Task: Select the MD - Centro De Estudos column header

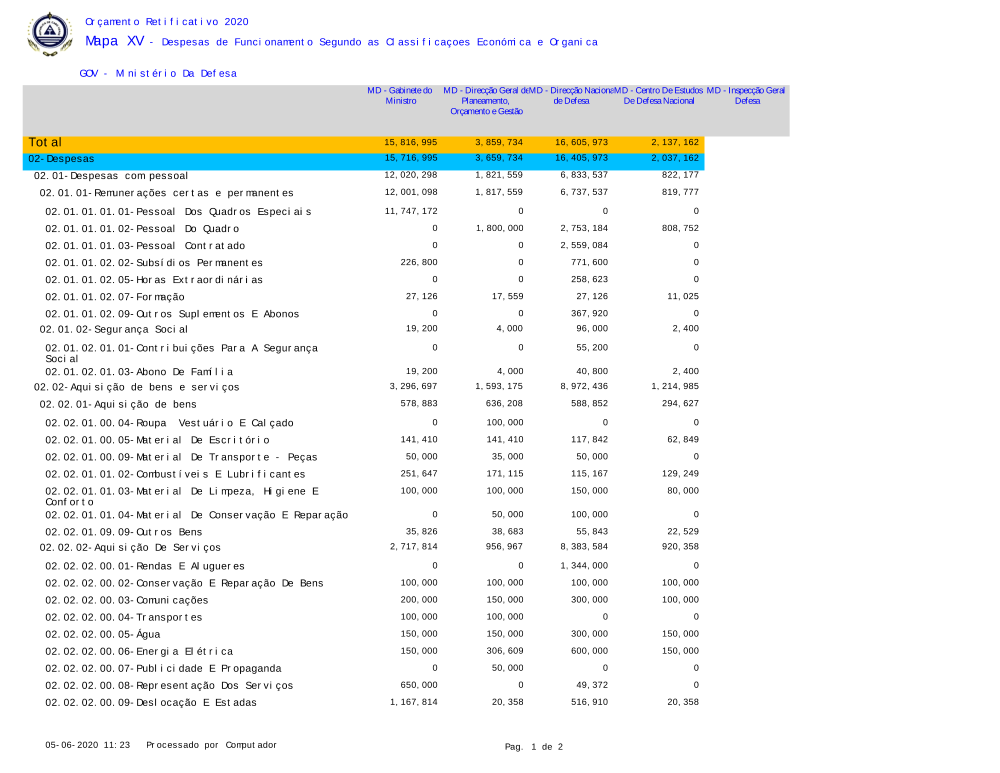Action: [658, 96]
